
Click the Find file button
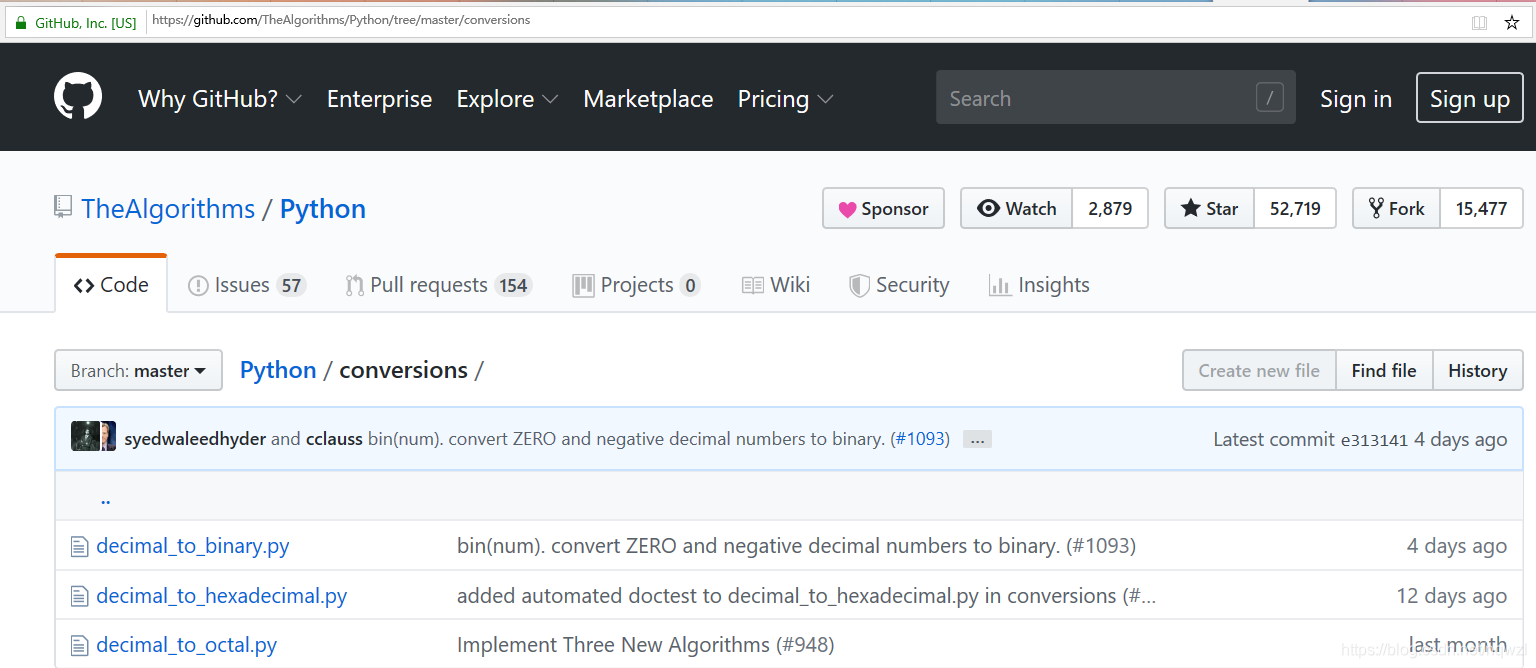[x=1384, y=370]
